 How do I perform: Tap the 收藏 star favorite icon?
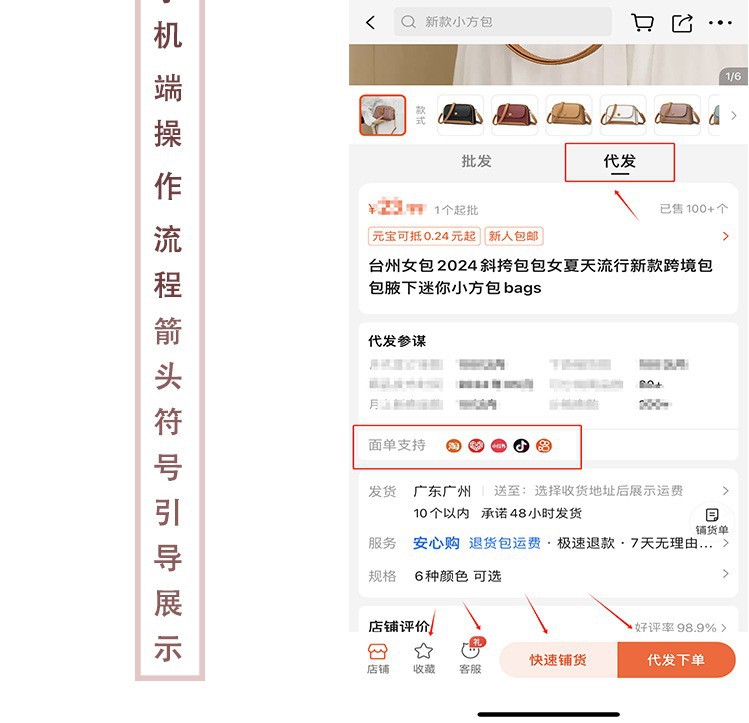(424, 659)
